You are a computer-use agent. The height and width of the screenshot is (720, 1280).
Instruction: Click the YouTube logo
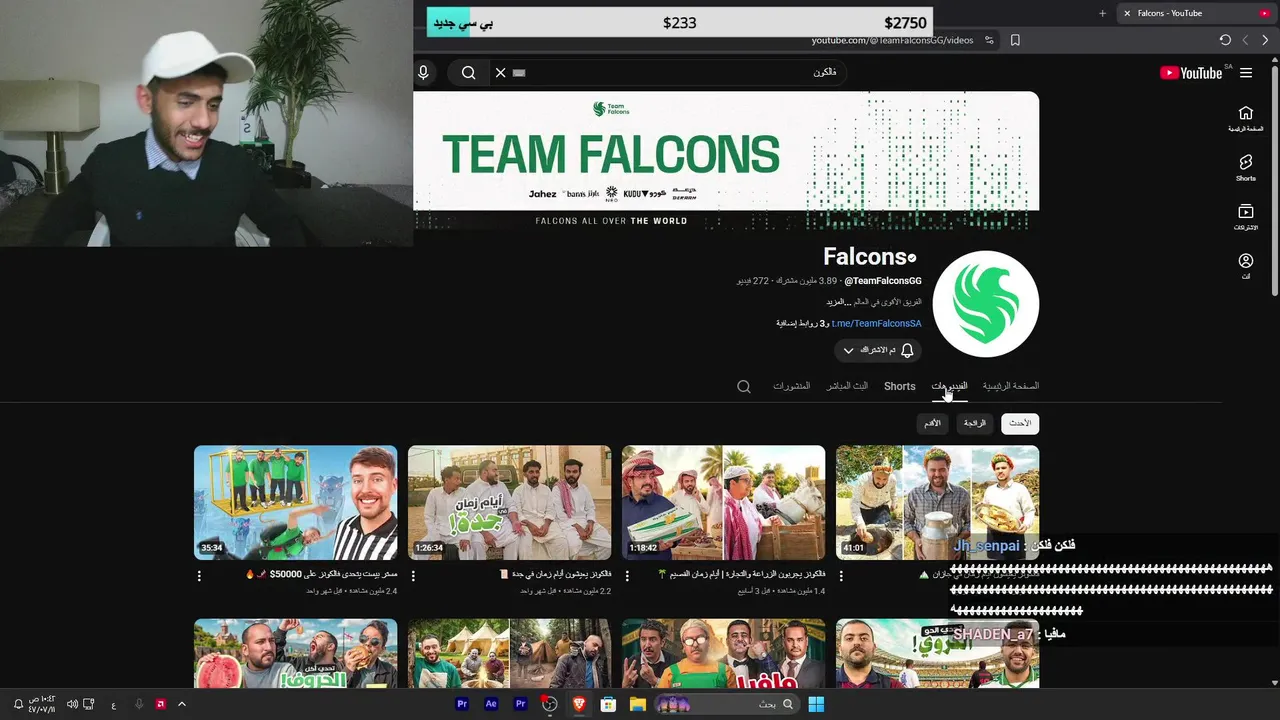click(x=1191, y=73)
